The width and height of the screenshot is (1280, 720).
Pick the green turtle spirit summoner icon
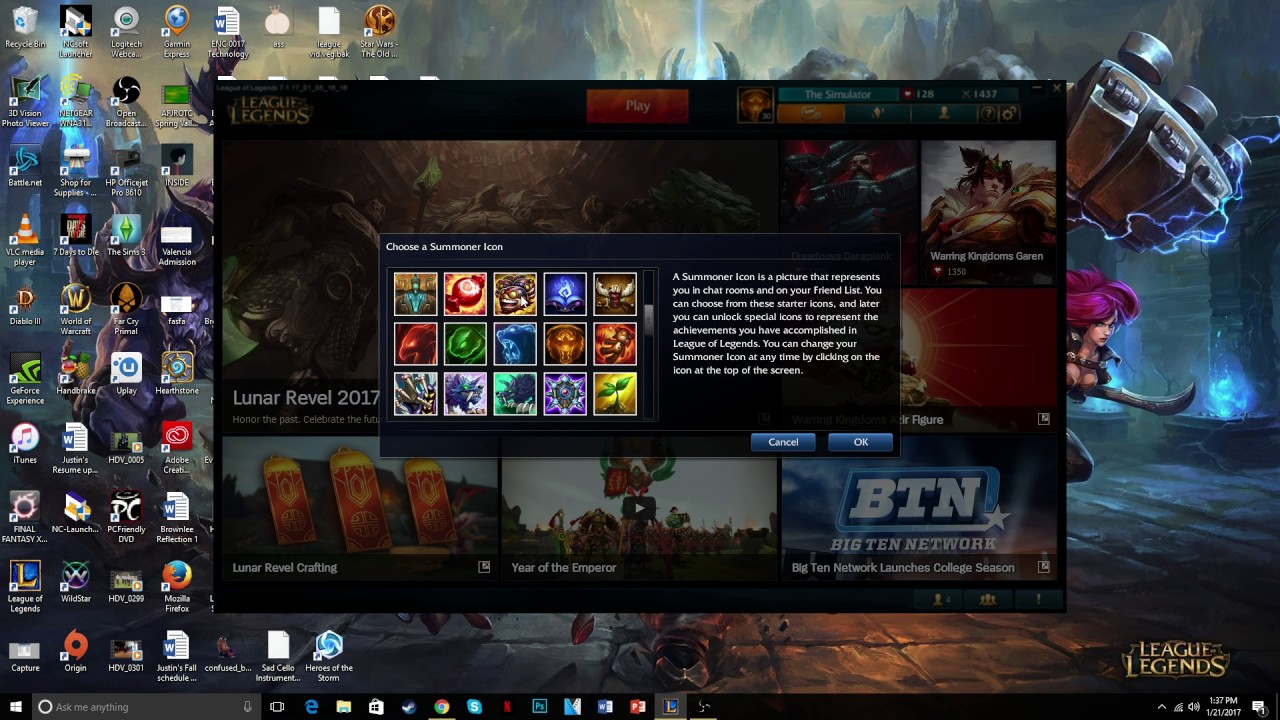pos(465,344)
